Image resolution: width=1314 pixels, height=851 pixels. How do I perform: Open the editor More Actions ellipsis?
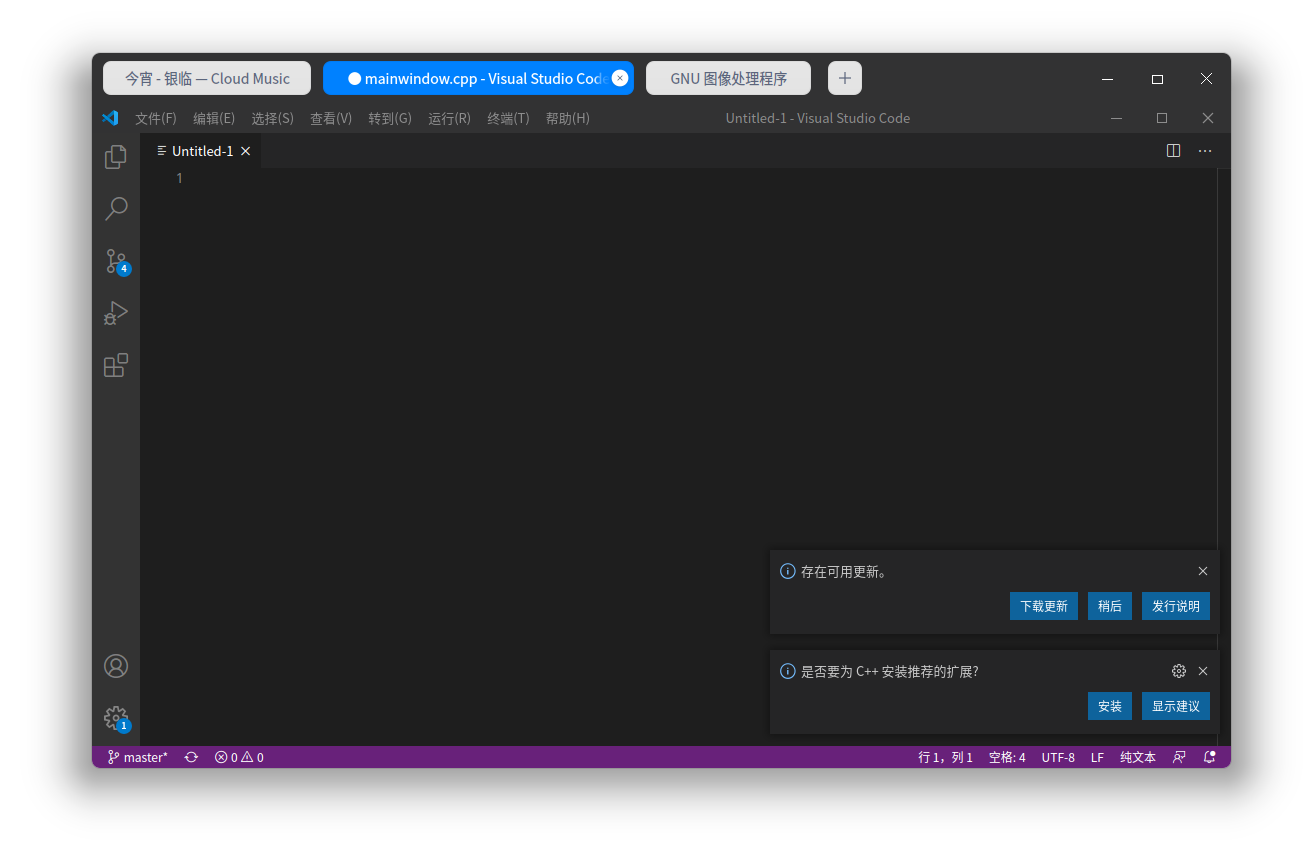pos(1205,151)
